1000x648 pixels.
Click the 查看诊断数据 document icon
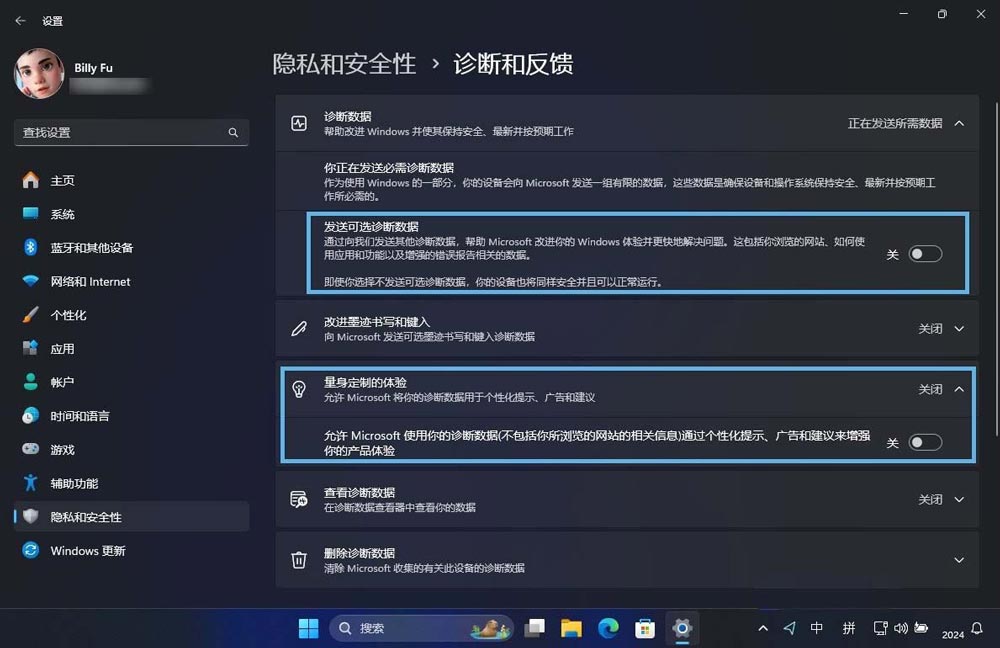tap(299, 499)
